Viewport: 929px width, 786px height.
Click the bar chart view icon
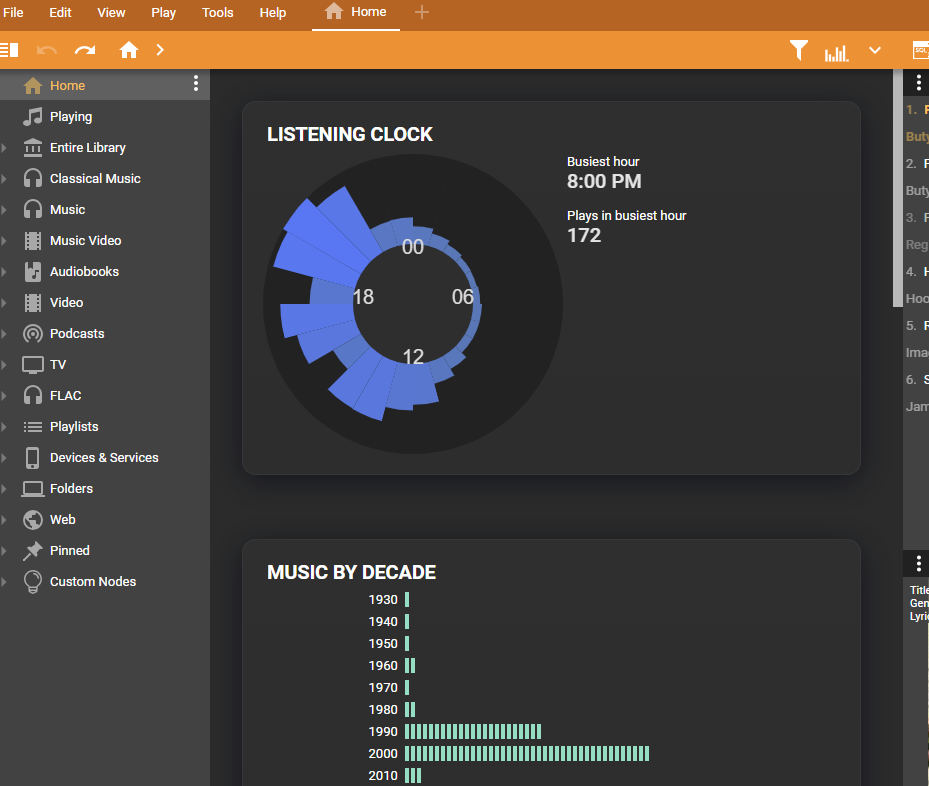click(836, 52)
